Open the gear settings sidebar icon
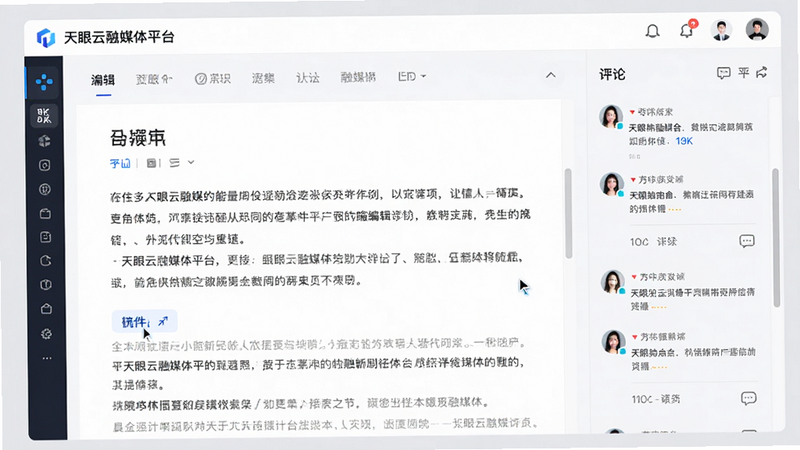 pos(46,334)
